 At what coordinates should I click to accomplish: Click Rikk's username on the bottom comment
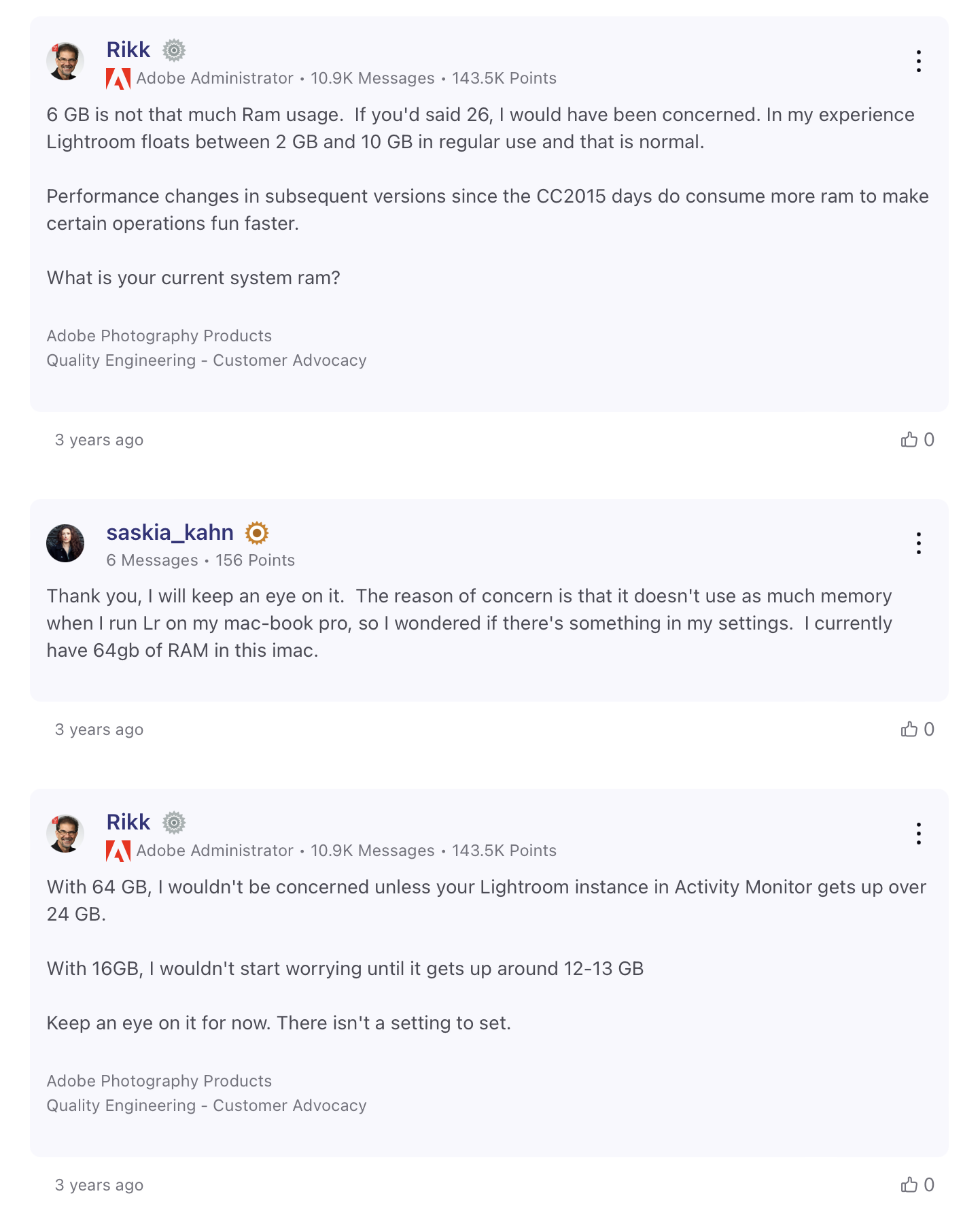(x=128, y=822)
